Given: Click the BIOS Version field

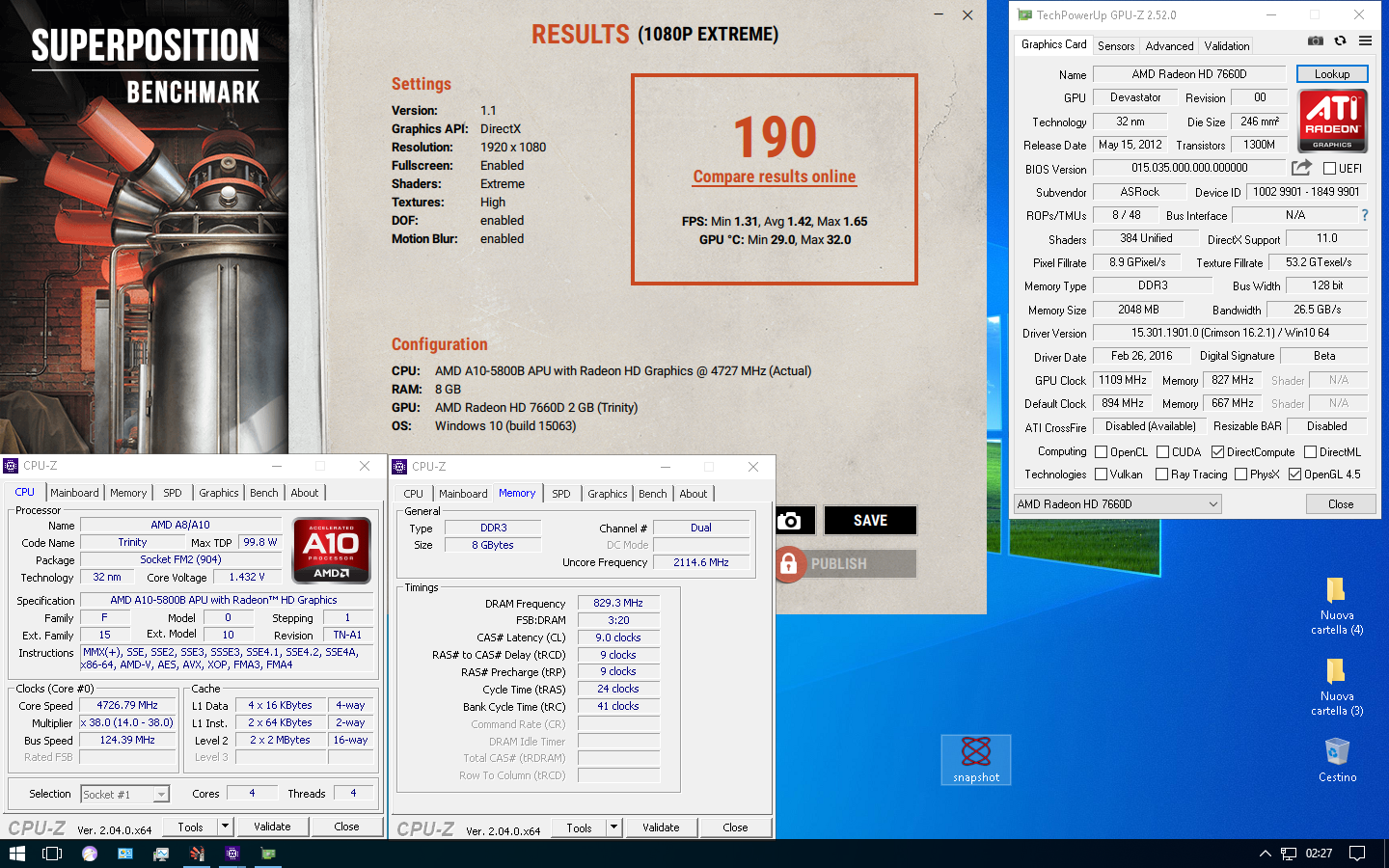Looking at the screenshot, I should [1189, 168].
